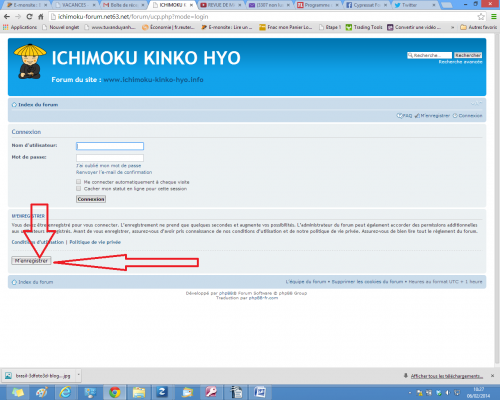Expand the downloaded jpg file options arrow
This screenshot has width=500, height=400.
coord(78,375)
